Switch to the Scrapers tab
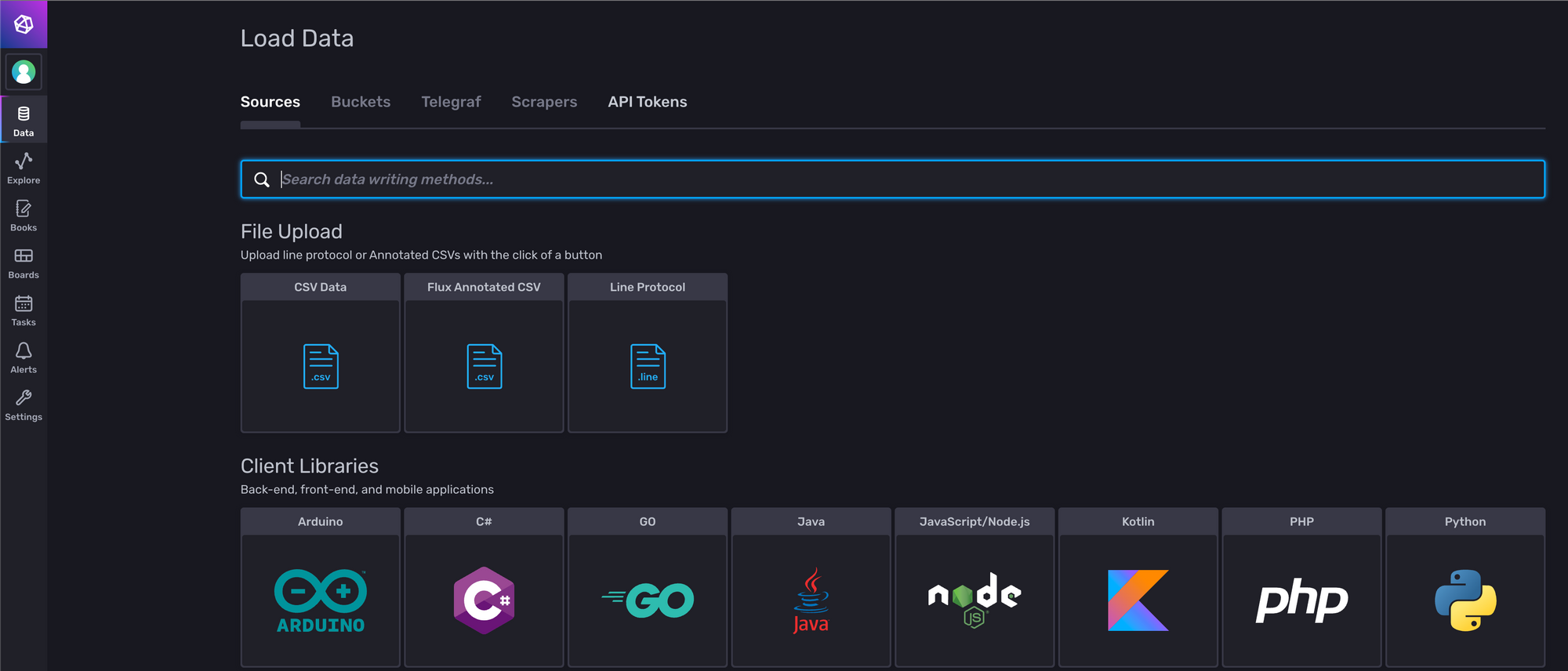The image size is (1568, 671). (x=544, y=102)
